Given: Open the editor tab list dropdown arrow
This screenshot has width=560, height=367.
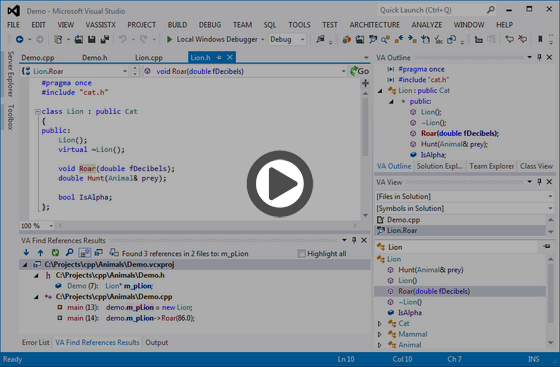Looking at the screenshot, I should tap(366, 57).
